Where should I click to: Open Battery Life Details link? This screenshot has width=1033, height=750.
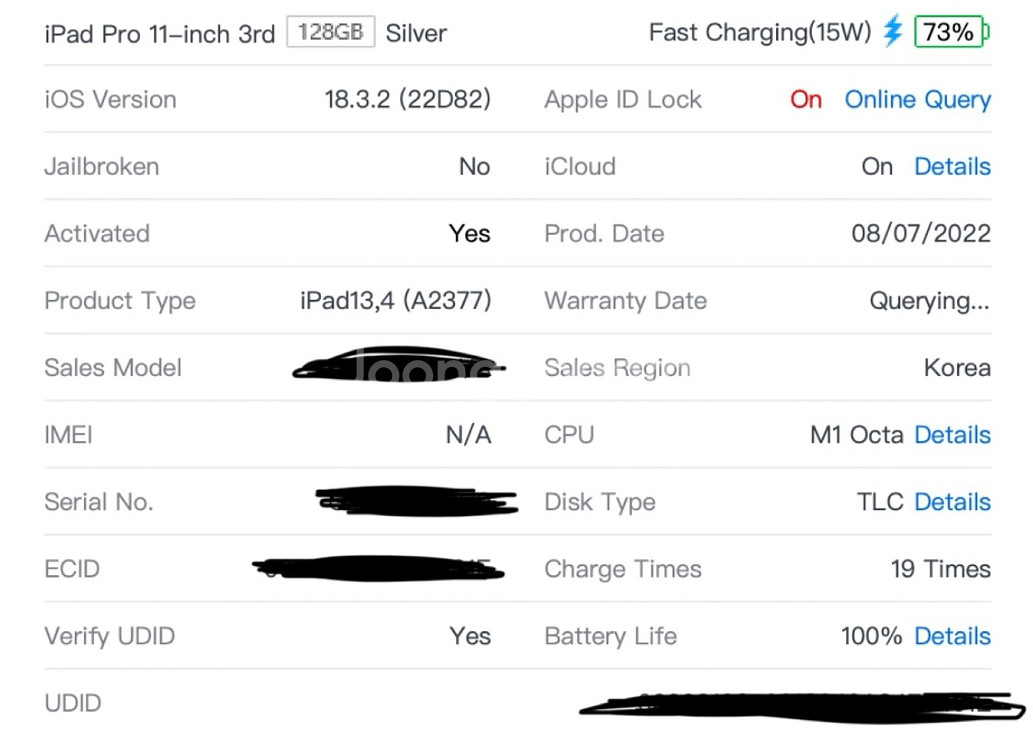[953, 636]
